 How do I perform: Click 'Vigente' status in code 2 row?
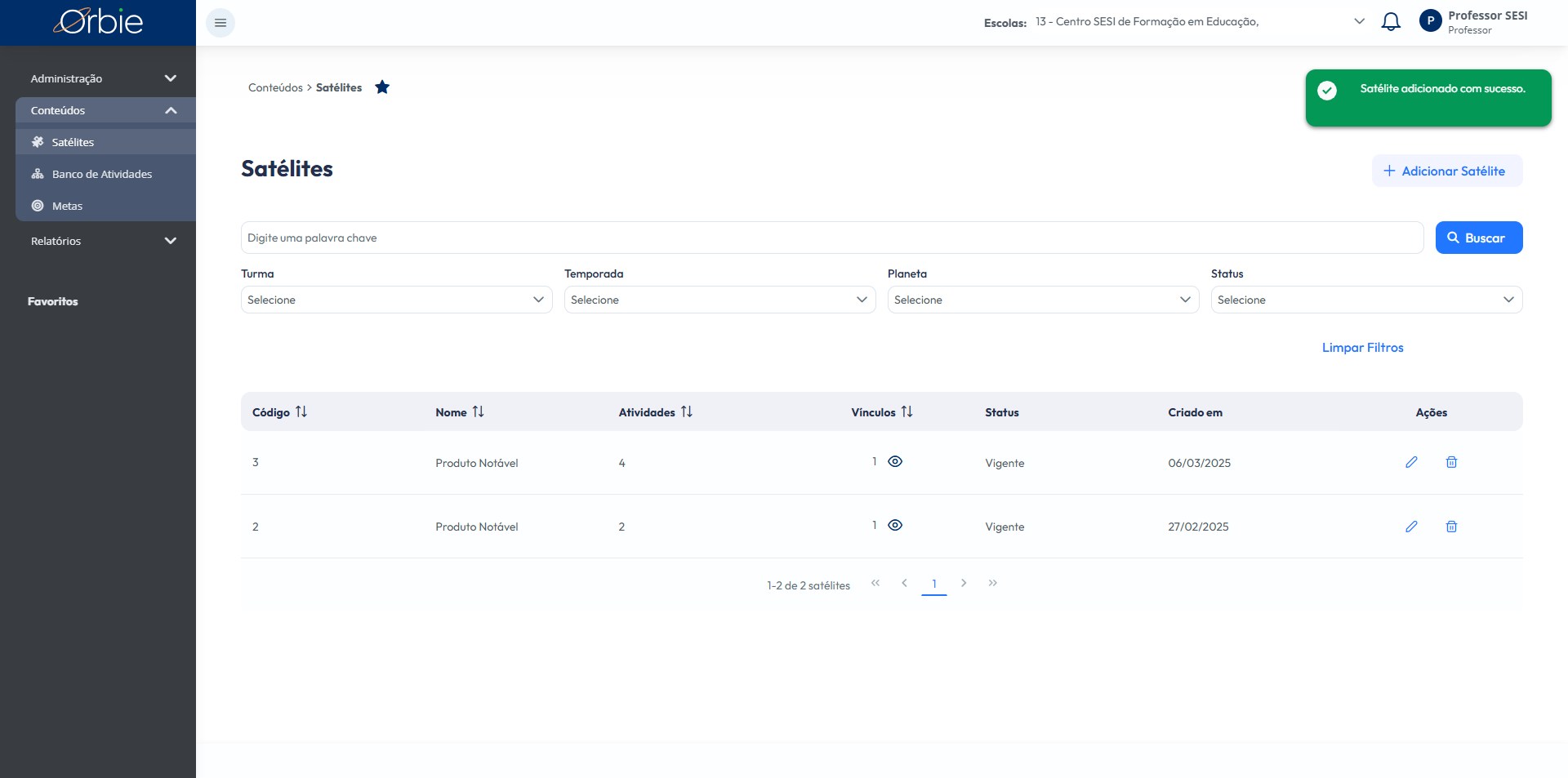pos(1004,527)
